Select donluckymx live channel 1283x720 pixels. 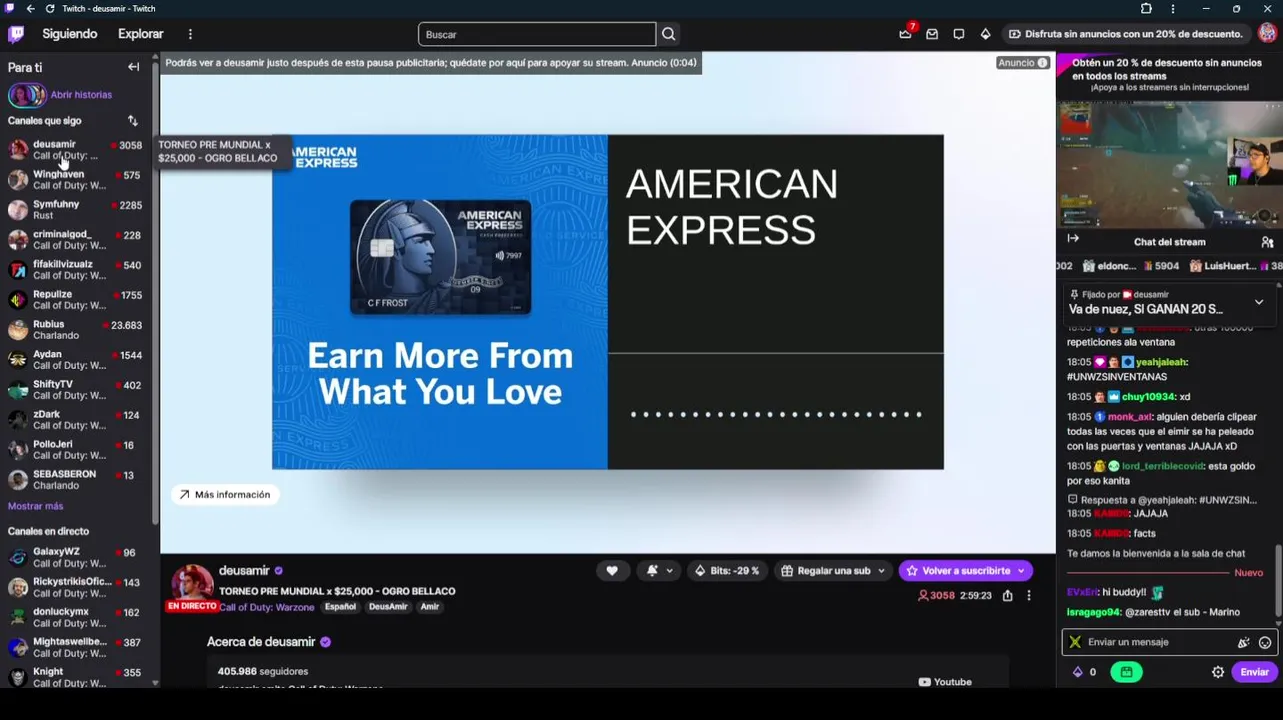tap(77, 617)
